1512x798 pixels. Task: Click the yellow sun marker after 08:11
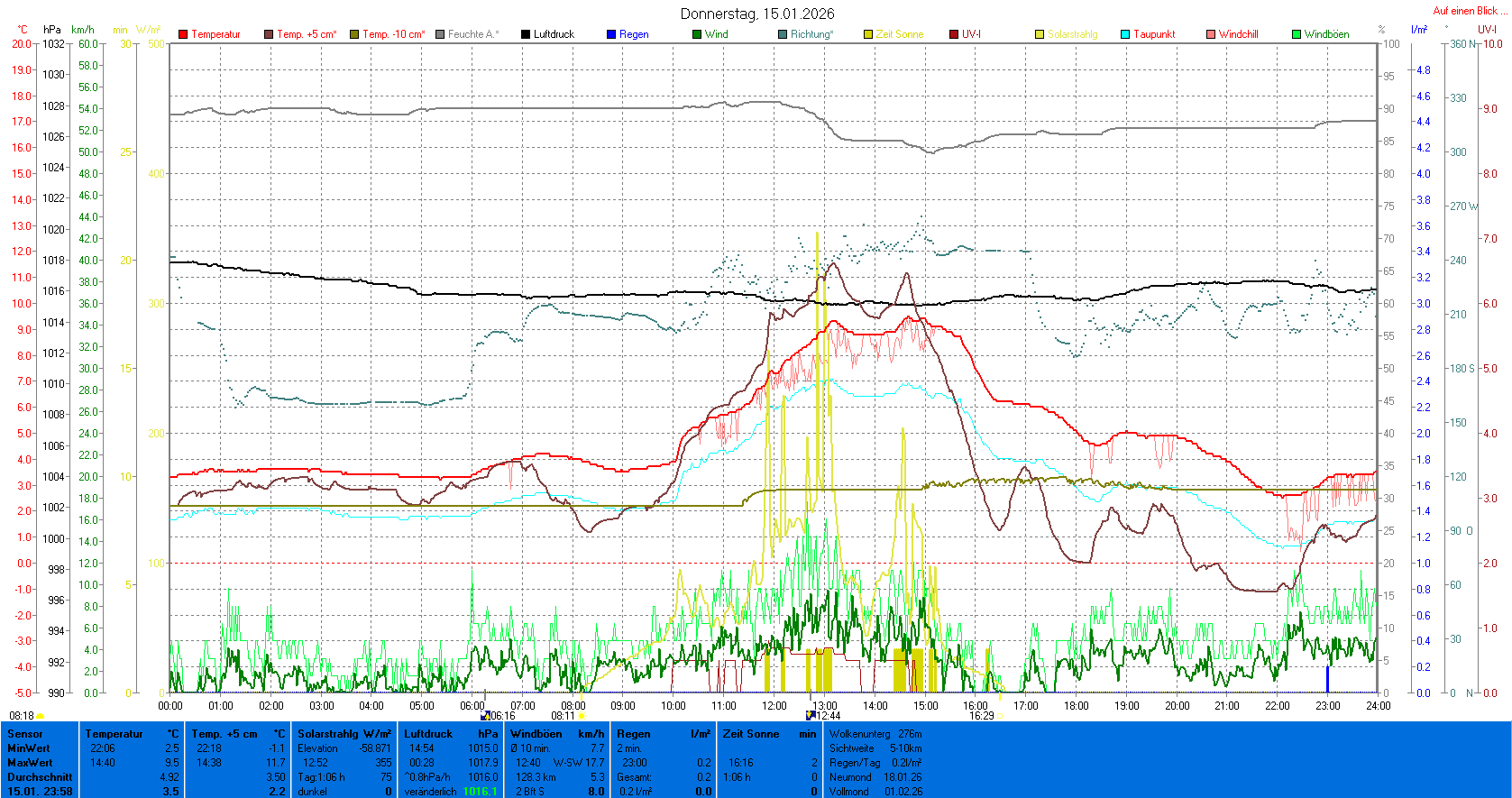pos(582,716)
